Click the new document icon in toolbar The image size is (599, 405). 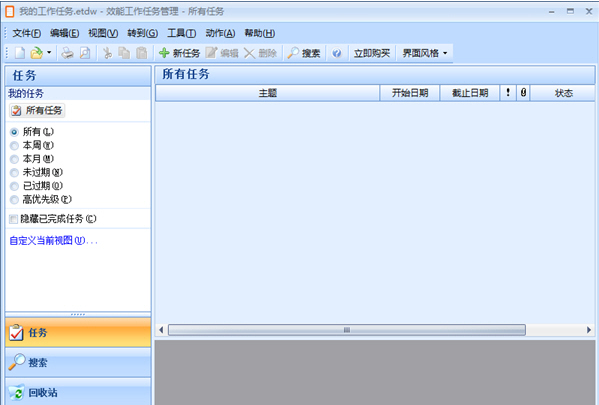pos(20,53)
